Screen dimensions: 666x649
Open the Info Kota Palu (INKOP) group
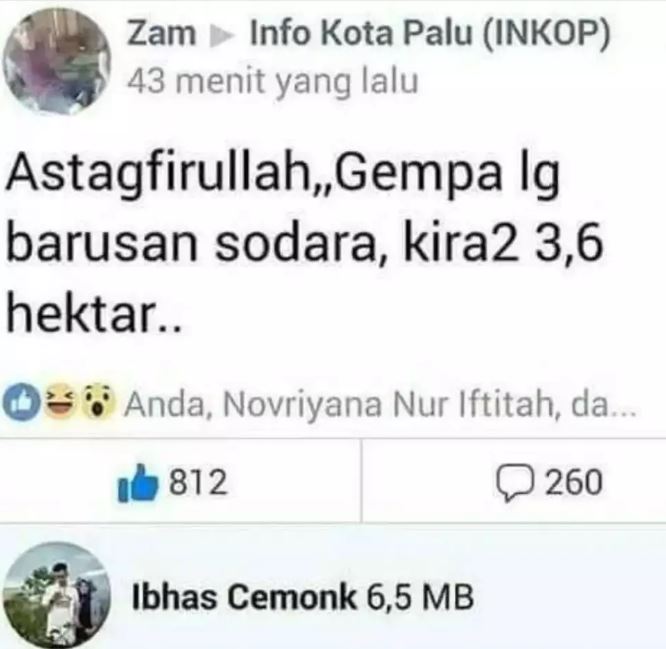[430, 33]
